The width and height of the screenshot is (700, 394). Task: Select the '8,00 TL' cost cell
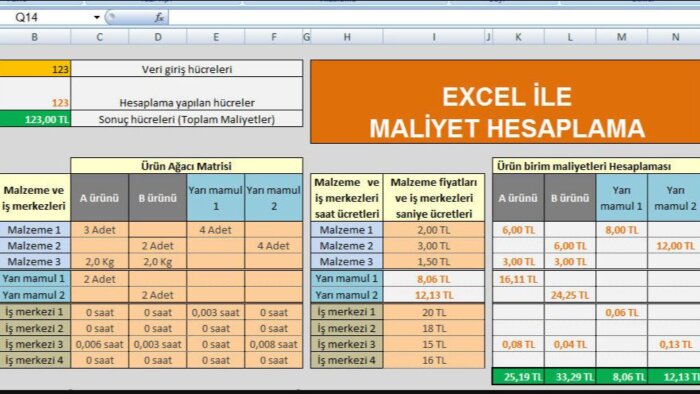pos(621,230)
